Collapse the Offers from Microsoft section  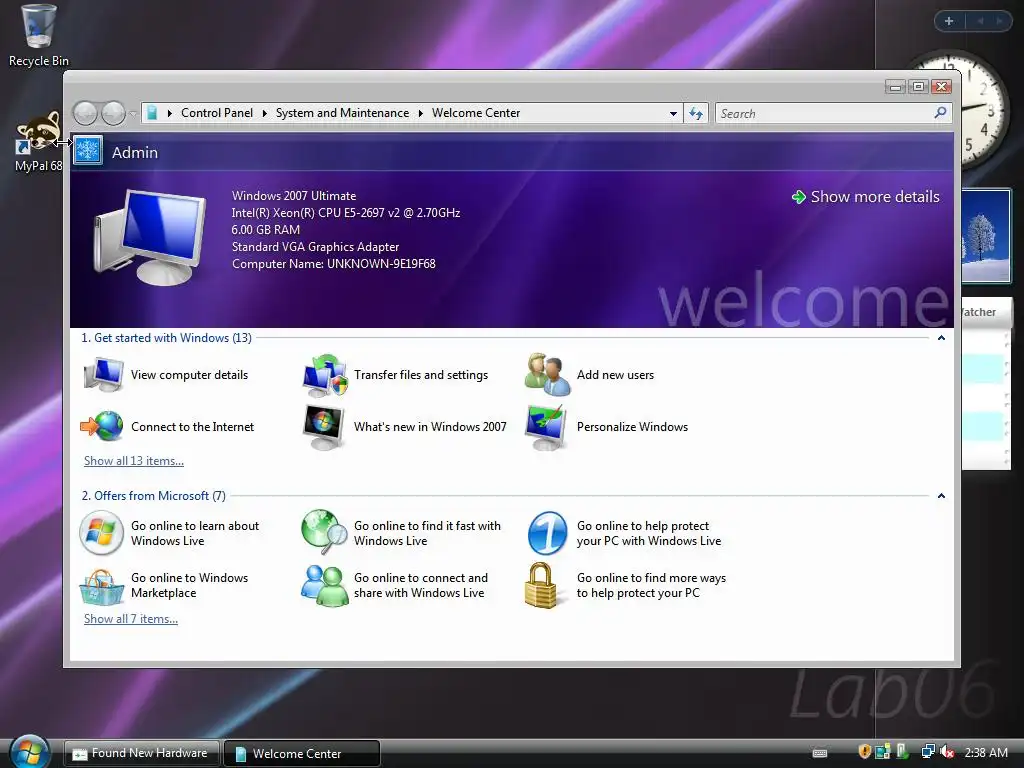click(x=941, y=496)
